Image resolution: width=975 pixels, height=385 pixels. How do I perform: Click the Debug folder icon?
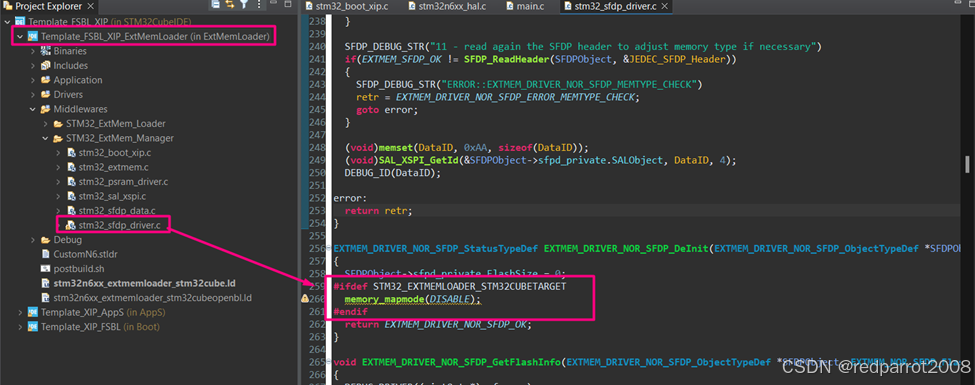[45, 239]
